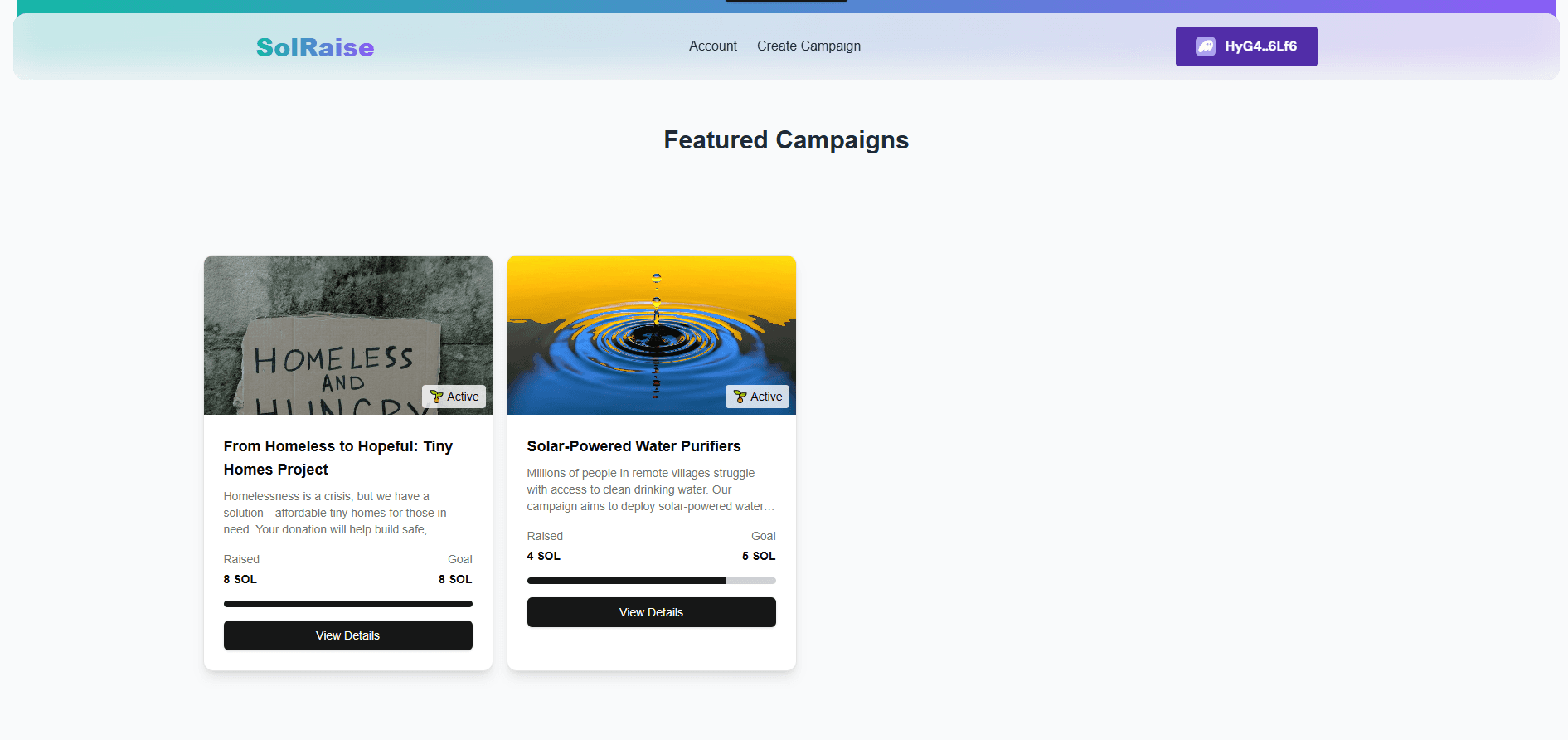Image resolution: width=1568 pixels, height=740 pixels.
Task: Click the Featured Campaigns heading
Action: click(786, 140)
